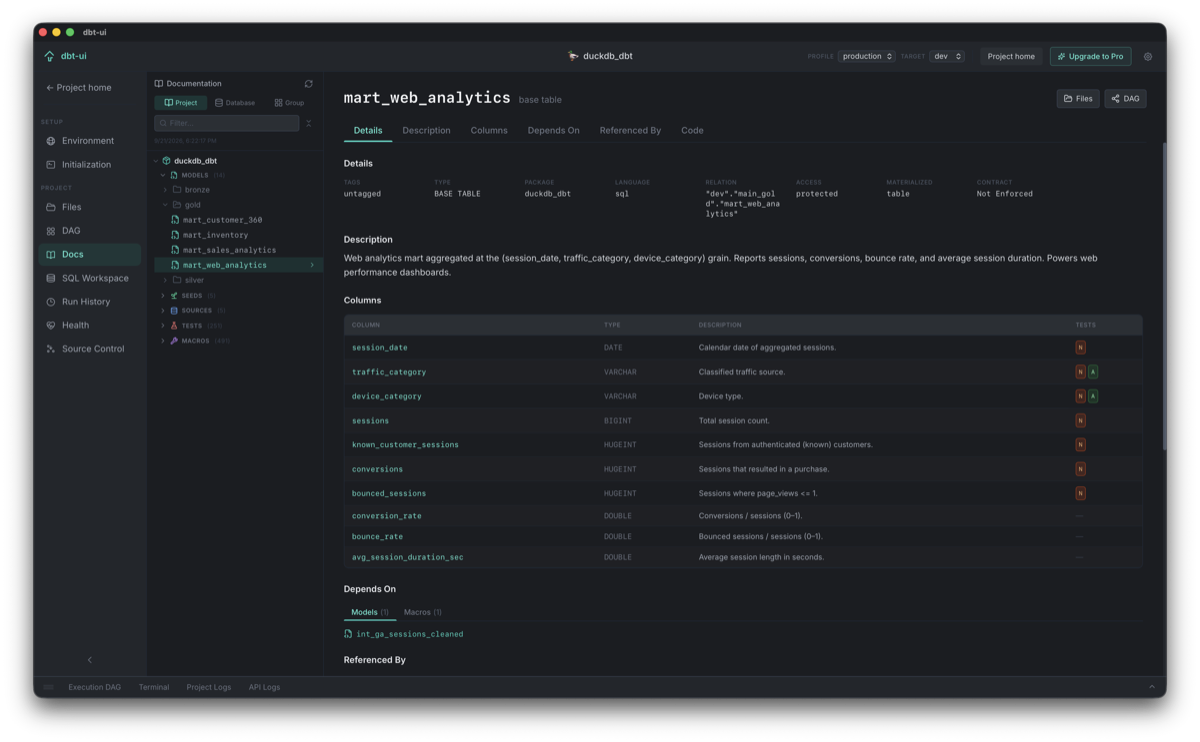Collapse all tree nodes icon beside filter
The image size is (1200, 742).
coord(309,123)
